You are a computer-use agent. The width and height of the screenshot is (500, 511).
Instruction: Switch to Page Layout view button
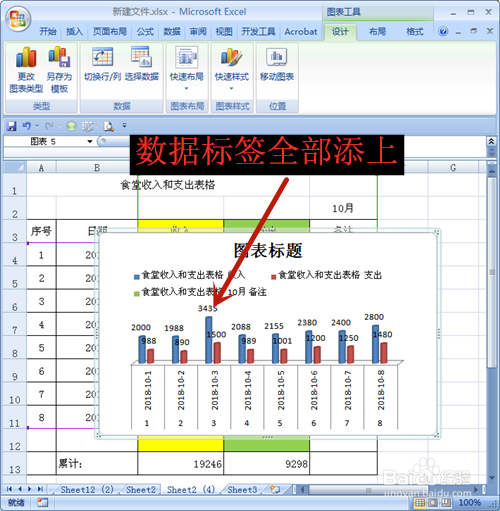tap(433, 502)
